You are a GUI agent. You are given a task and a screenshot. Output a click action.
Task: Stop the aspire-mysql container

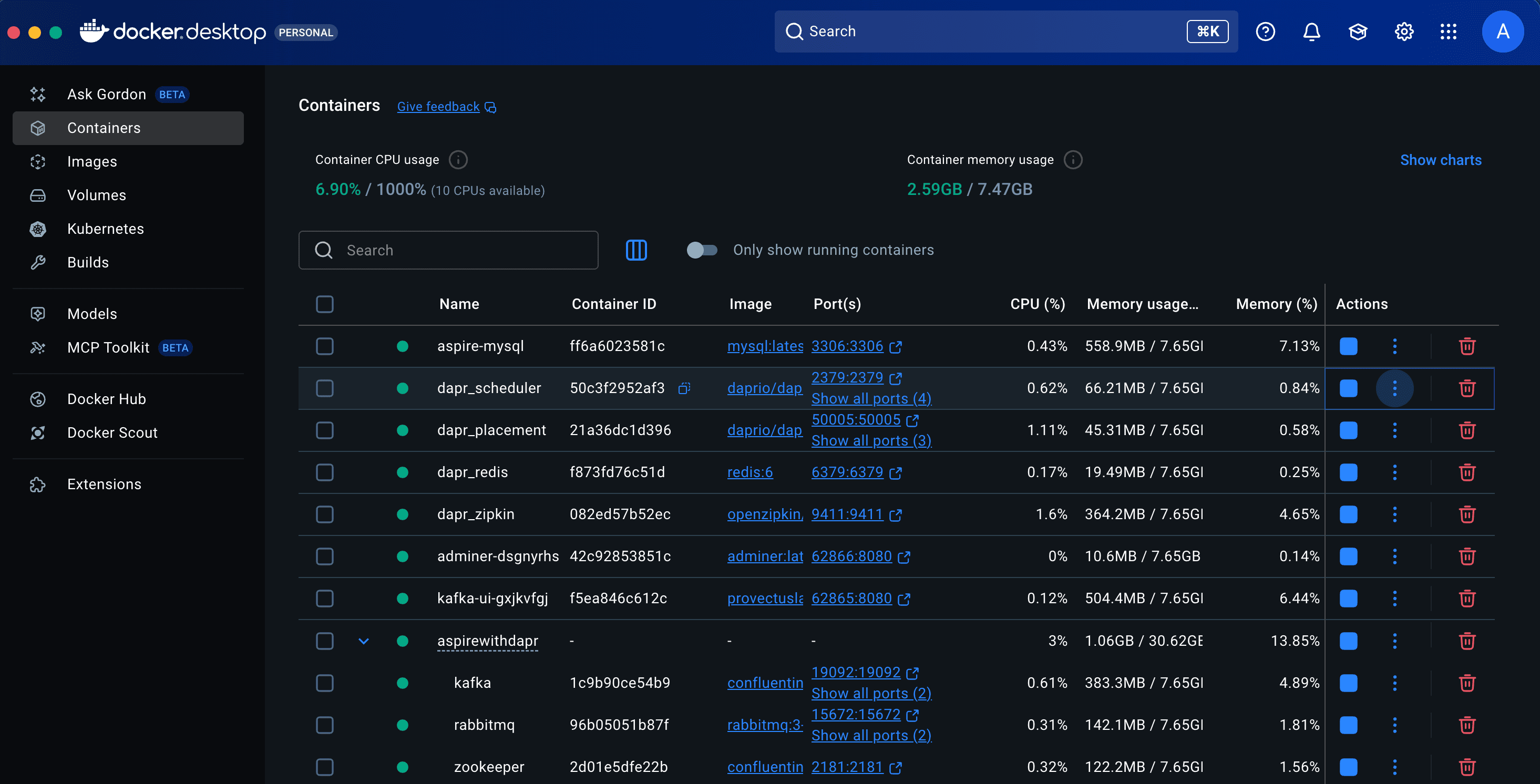(1348, 346)
